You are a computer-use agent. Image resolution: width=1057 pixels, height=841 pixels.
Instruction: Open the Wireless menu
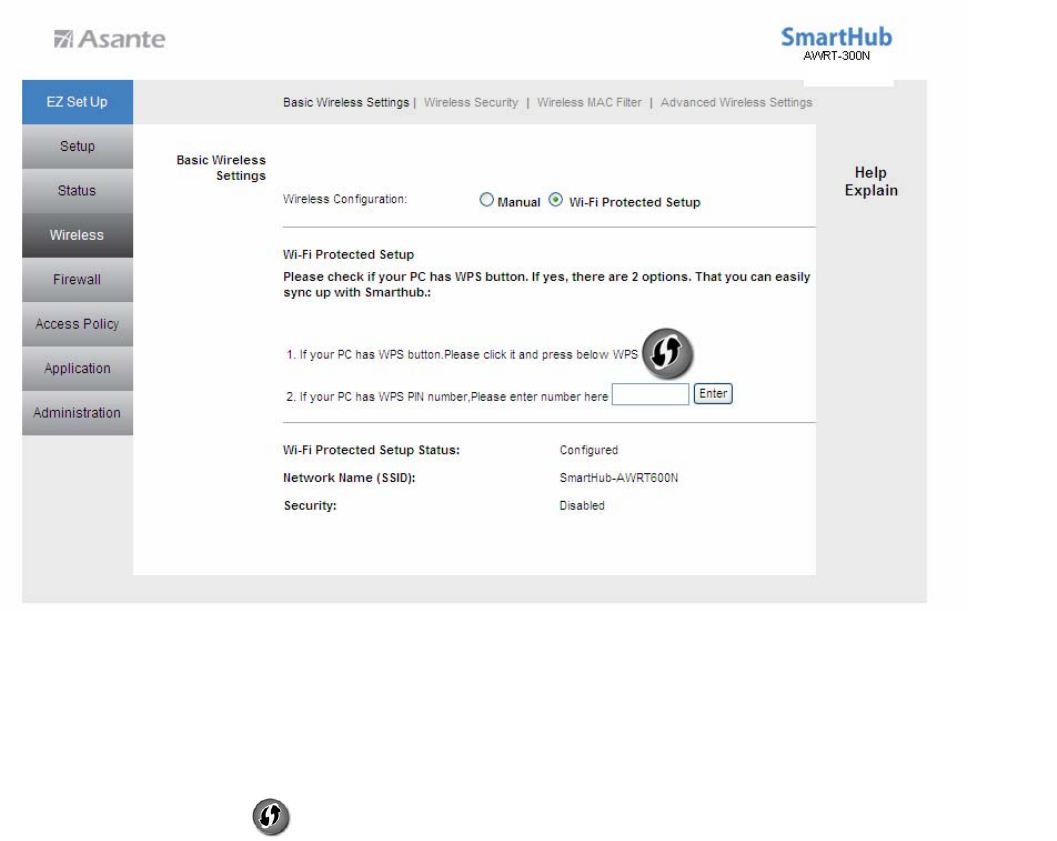[78, 235]
